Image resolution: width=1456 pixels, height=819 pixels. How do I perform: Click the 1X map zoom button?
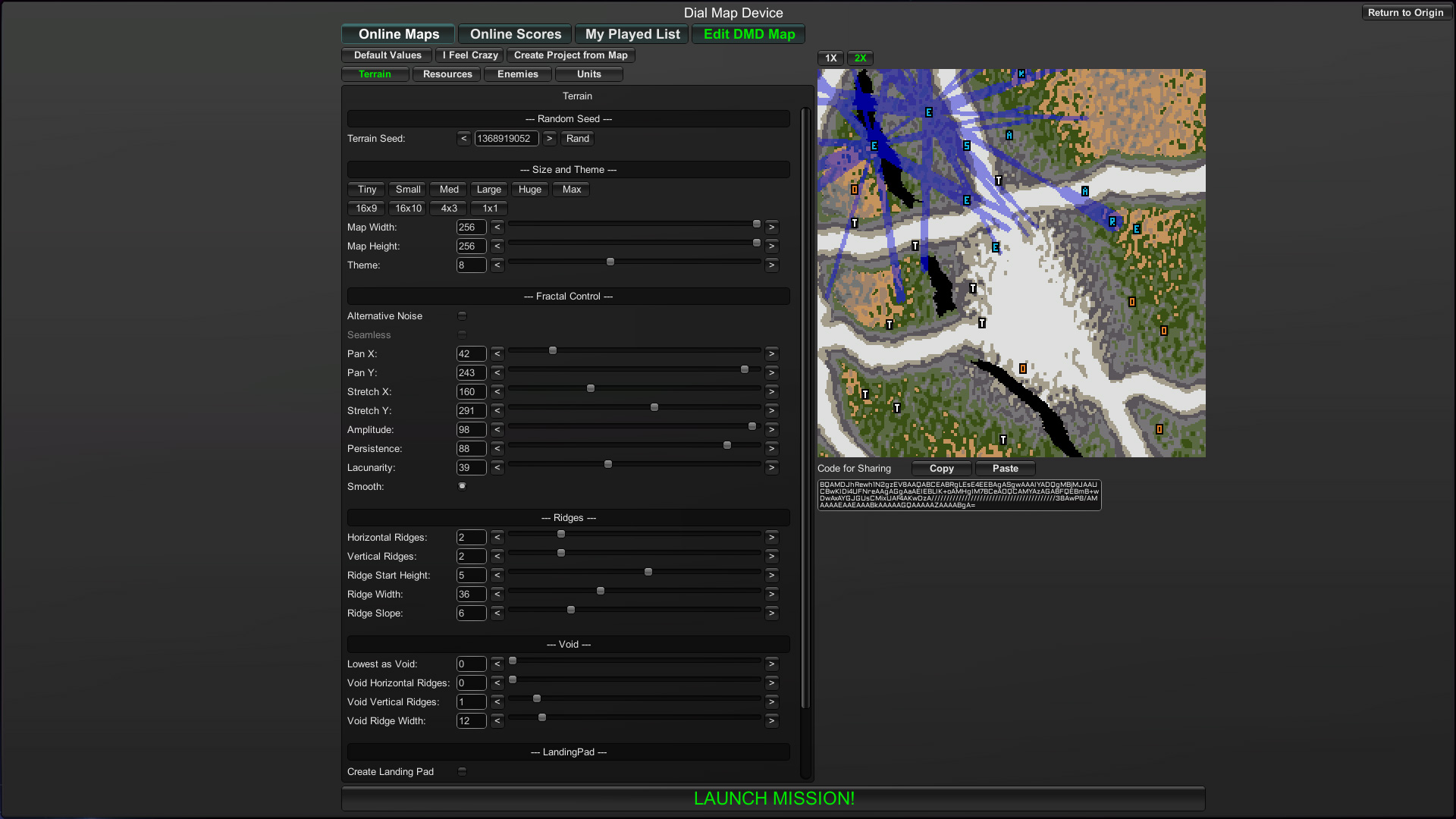830,58
